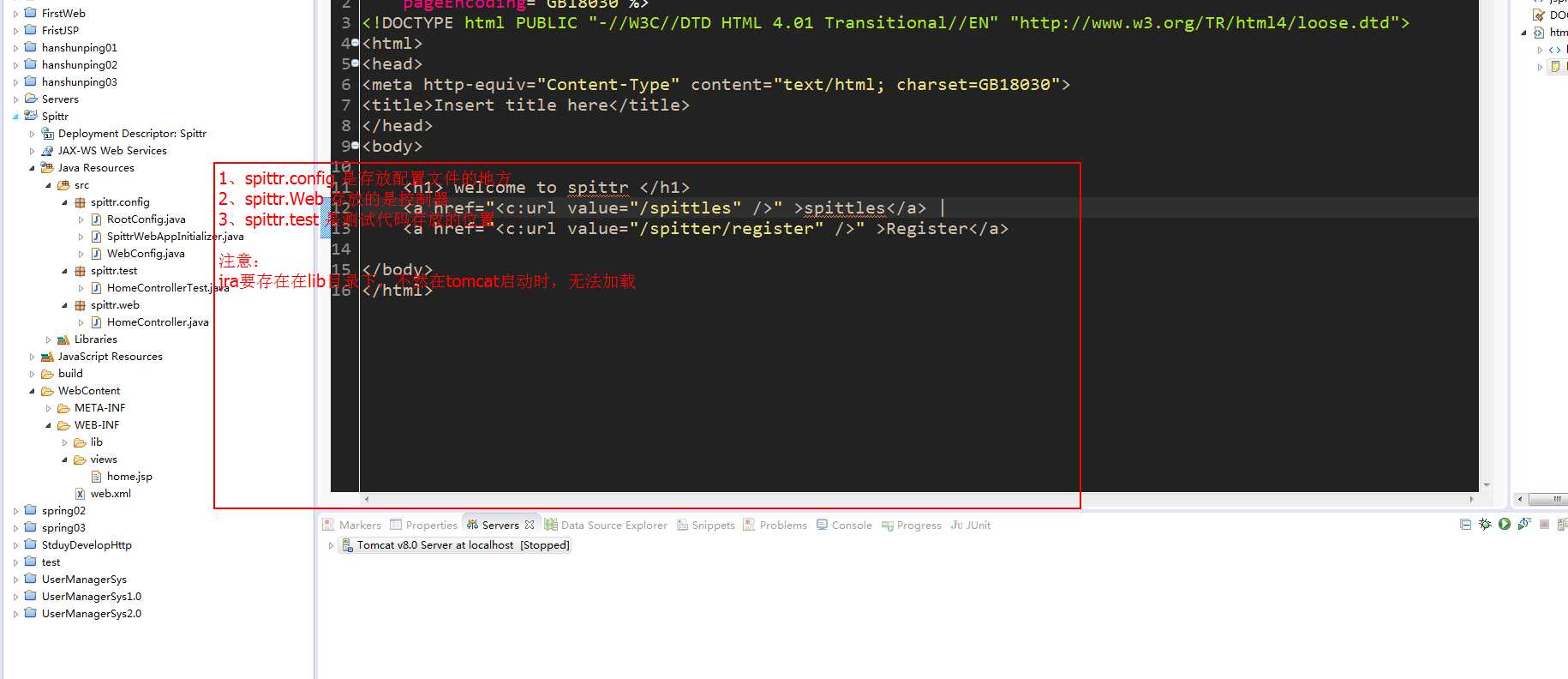Select the hanshunping02 project

[x=79, y=64]
